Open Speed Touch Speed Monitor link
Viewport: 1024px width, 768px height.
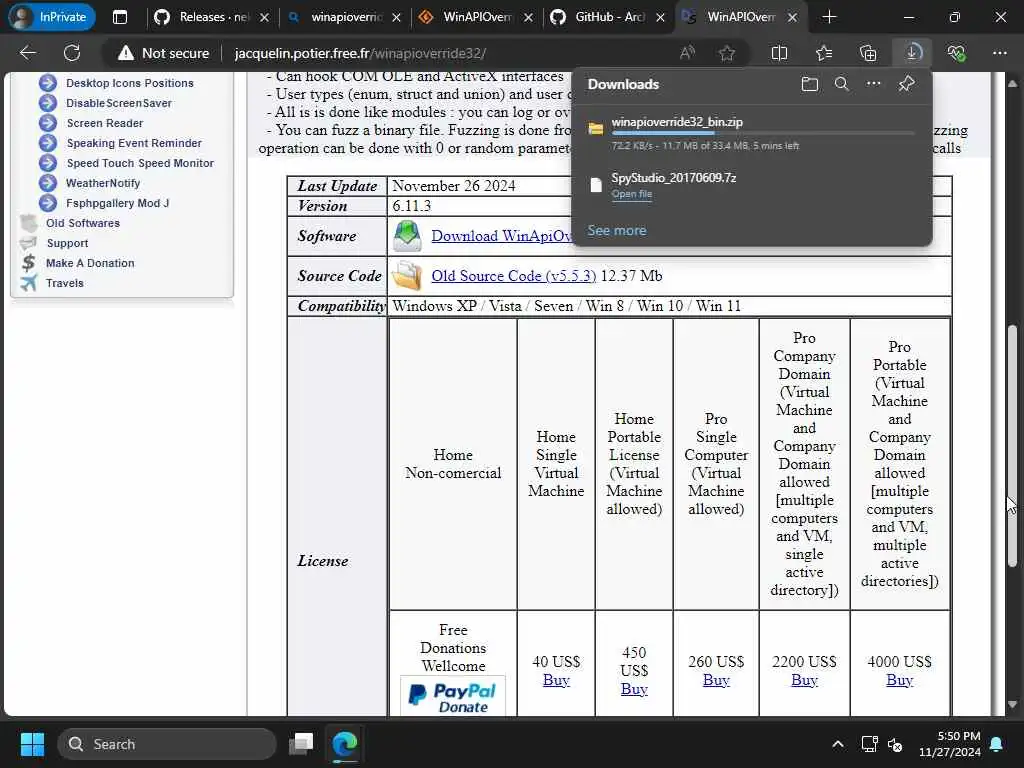[140, 163]
